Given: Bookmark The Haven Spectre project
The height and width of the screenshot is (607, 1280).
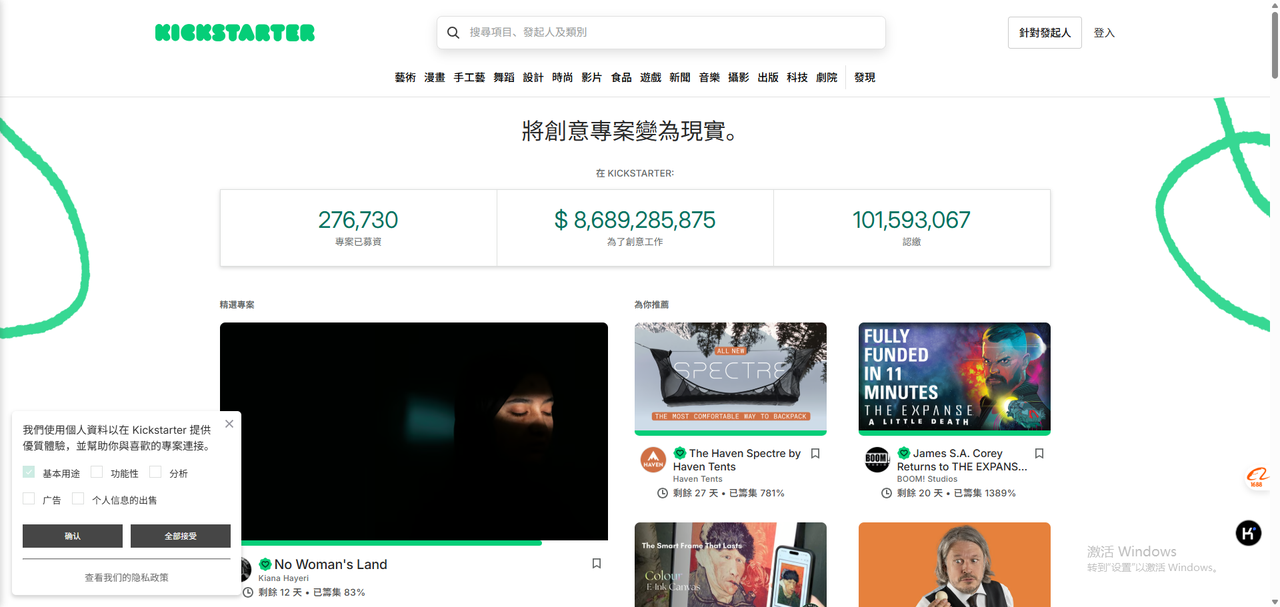Looking at the screenshot, I should [x=815, y=454].
